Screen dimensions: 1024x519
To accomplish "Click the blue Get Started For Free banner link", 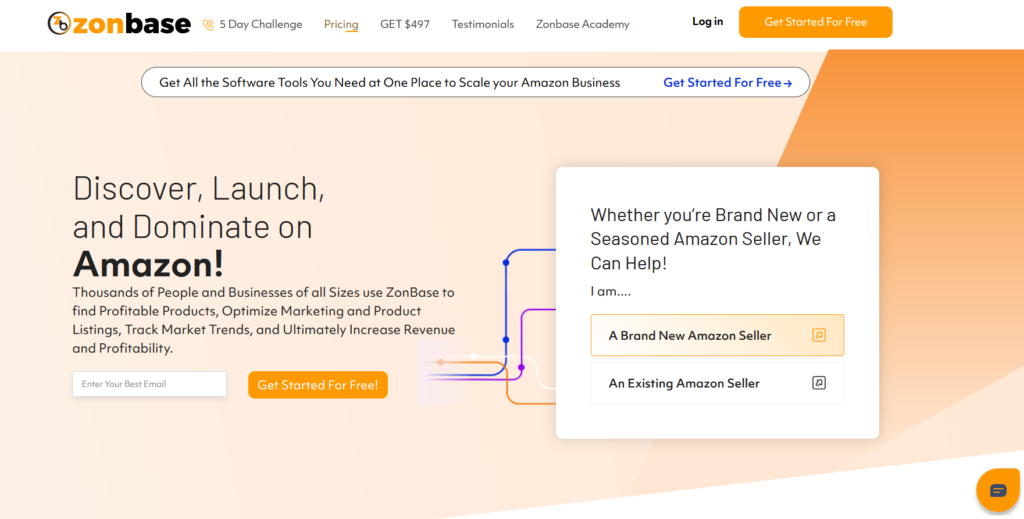I will [722, 83].
